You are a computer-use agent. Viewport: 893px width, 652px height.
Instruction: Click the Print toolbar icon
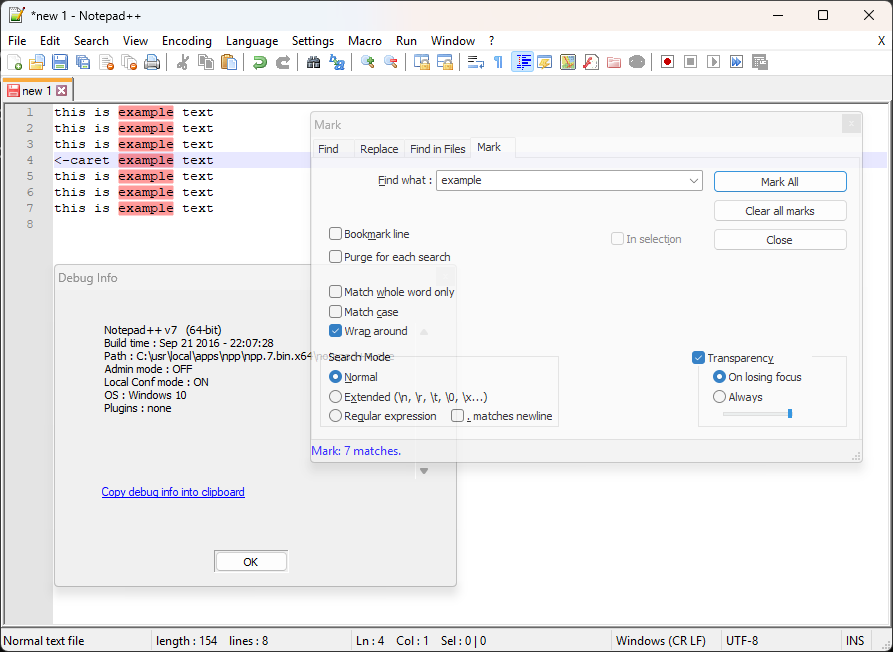click(152, 62)
